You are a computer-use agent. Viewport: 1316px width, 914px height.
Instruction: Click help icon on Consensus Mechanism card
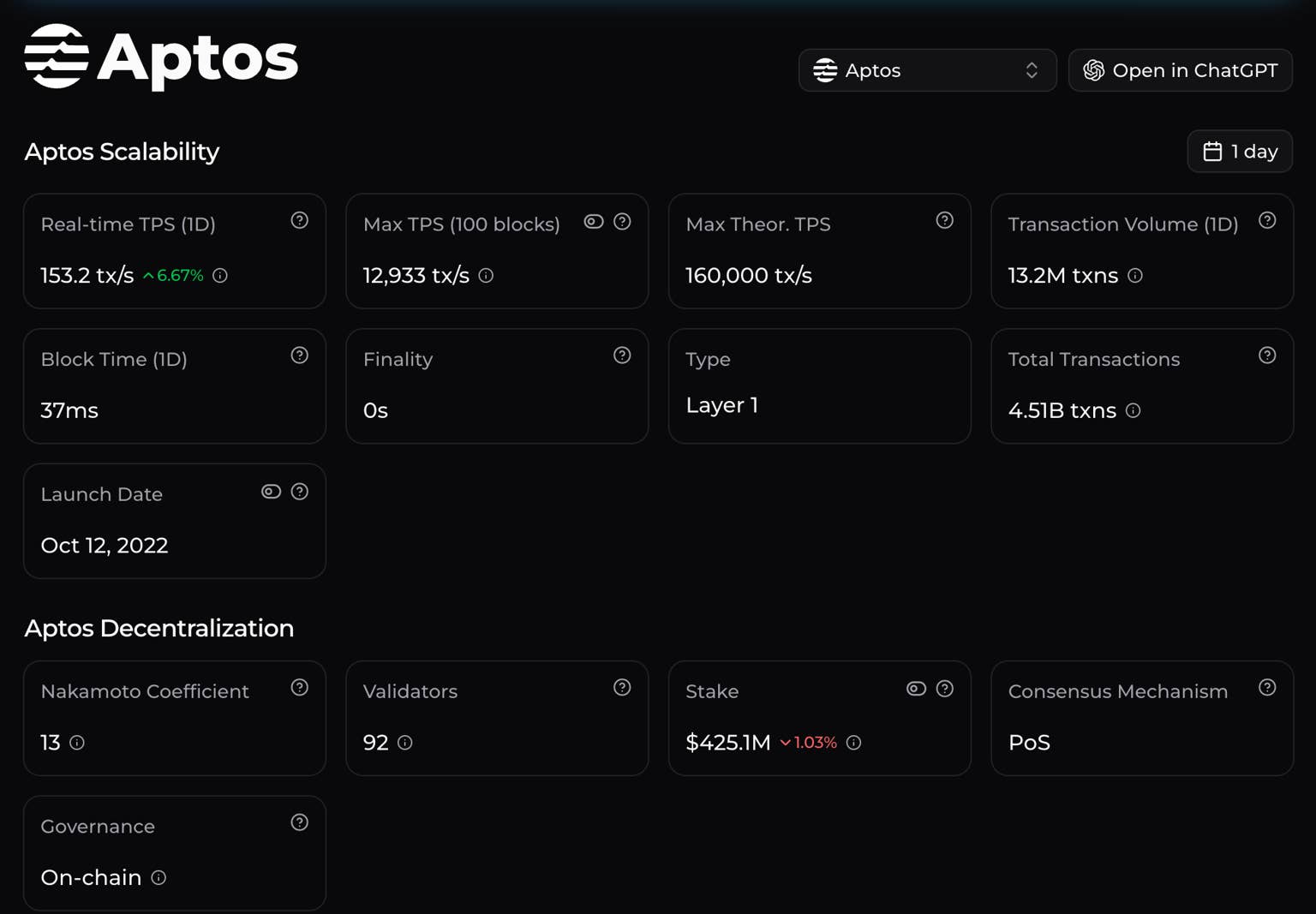tap(1267, 687)
